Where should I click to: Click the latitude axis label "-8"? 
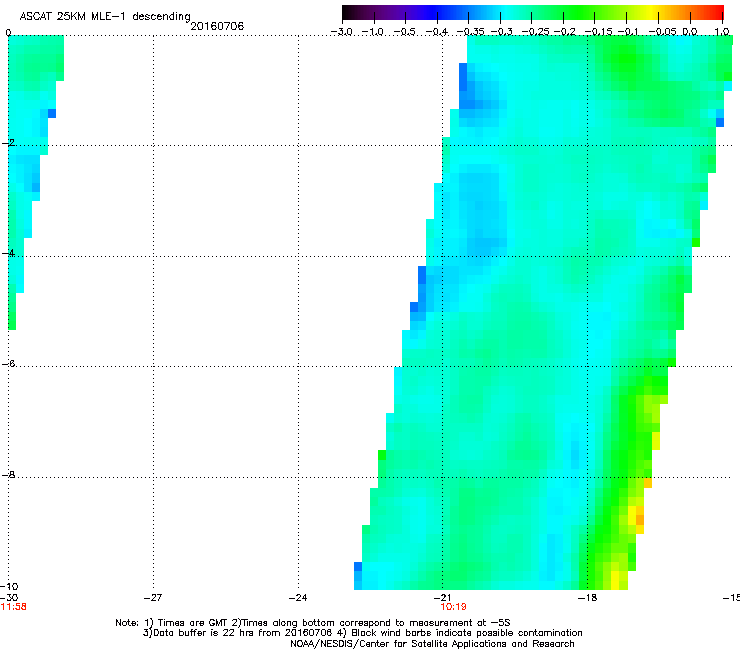8,475
